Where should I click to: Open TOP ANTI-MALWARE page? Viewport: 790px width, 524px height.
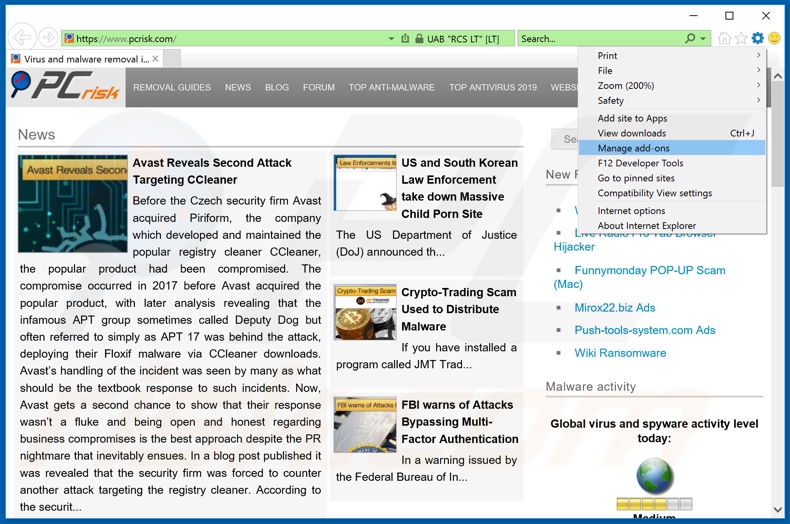[x=391, y=87]
